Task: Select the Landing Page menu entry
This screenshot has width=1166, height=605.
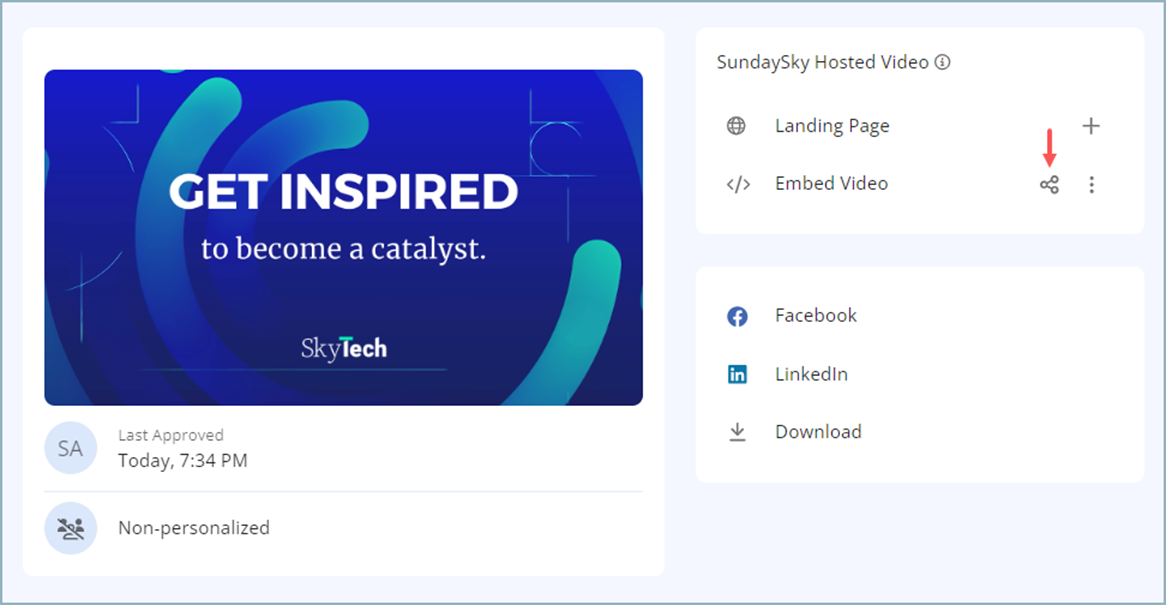Action: (832, 126)
